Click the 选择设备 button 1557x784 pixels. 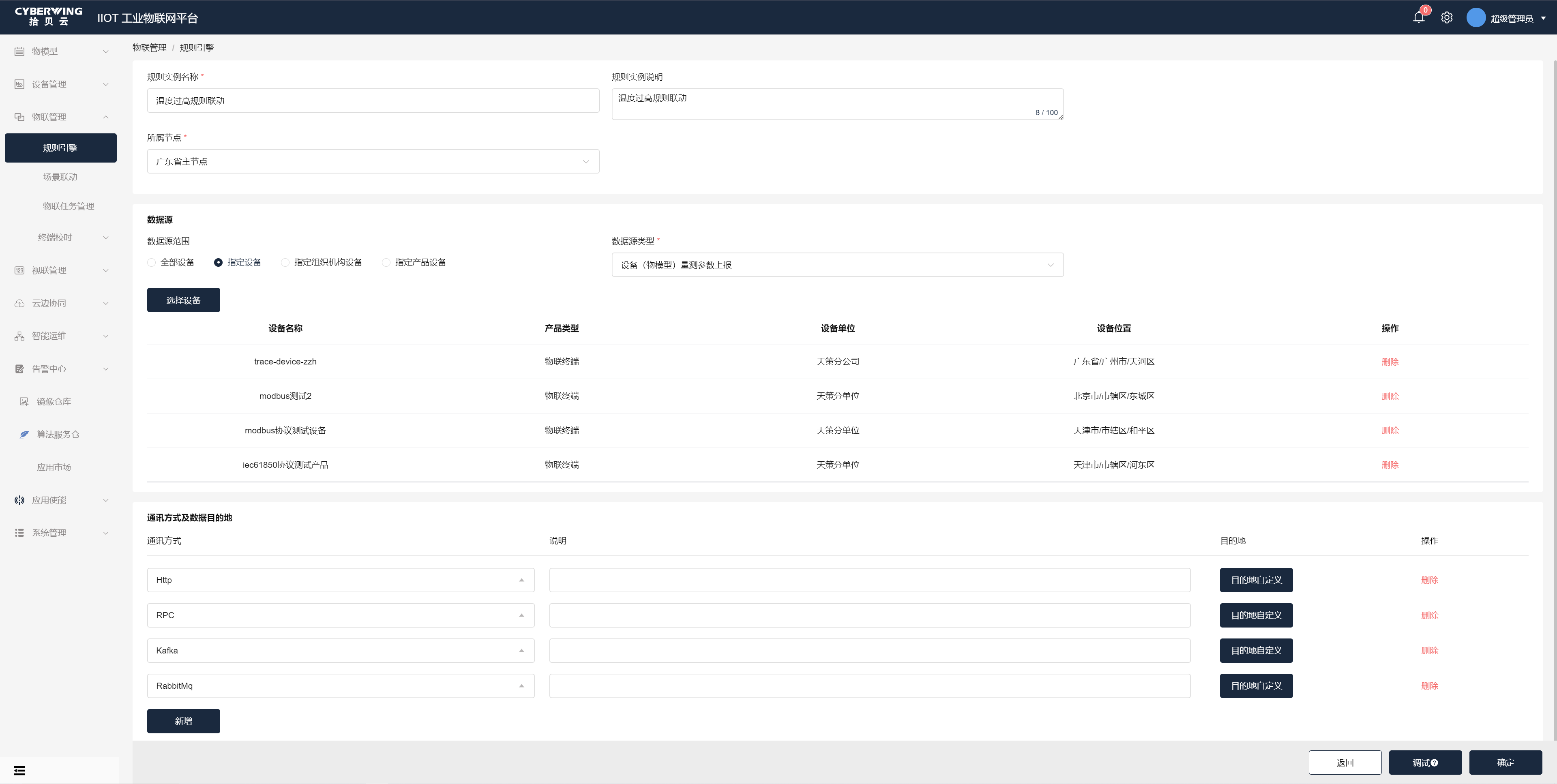(x=183, y=300)
